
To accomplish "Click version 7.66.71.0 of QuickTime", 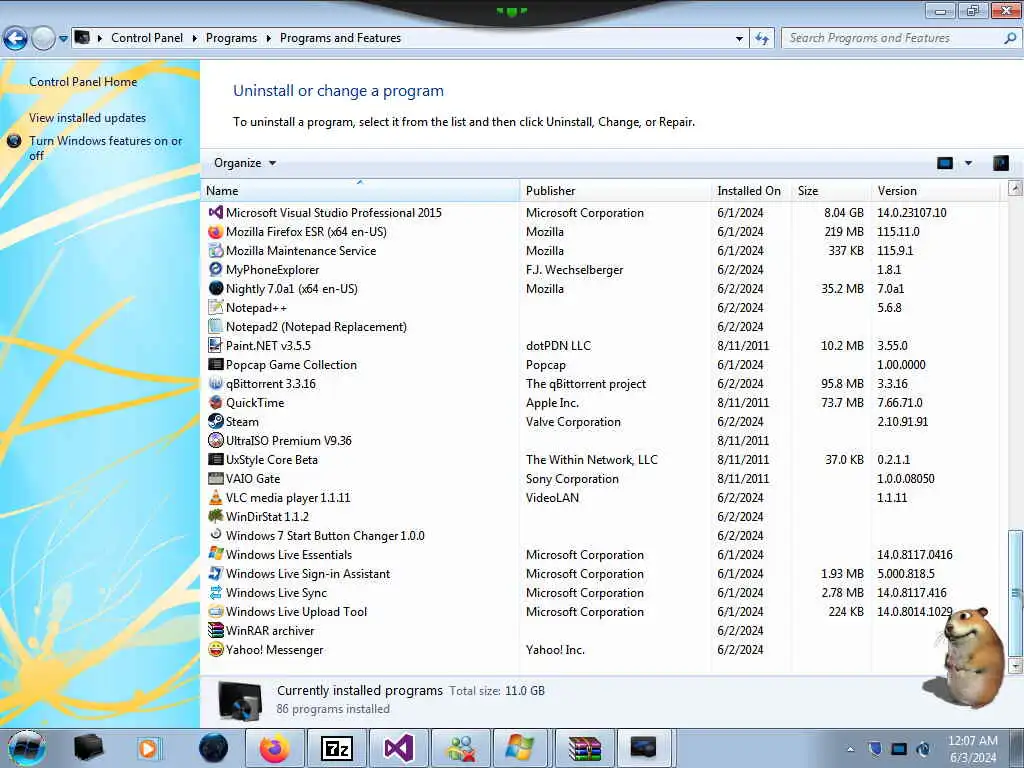I will pyautogui.click(x=900, y=403).
